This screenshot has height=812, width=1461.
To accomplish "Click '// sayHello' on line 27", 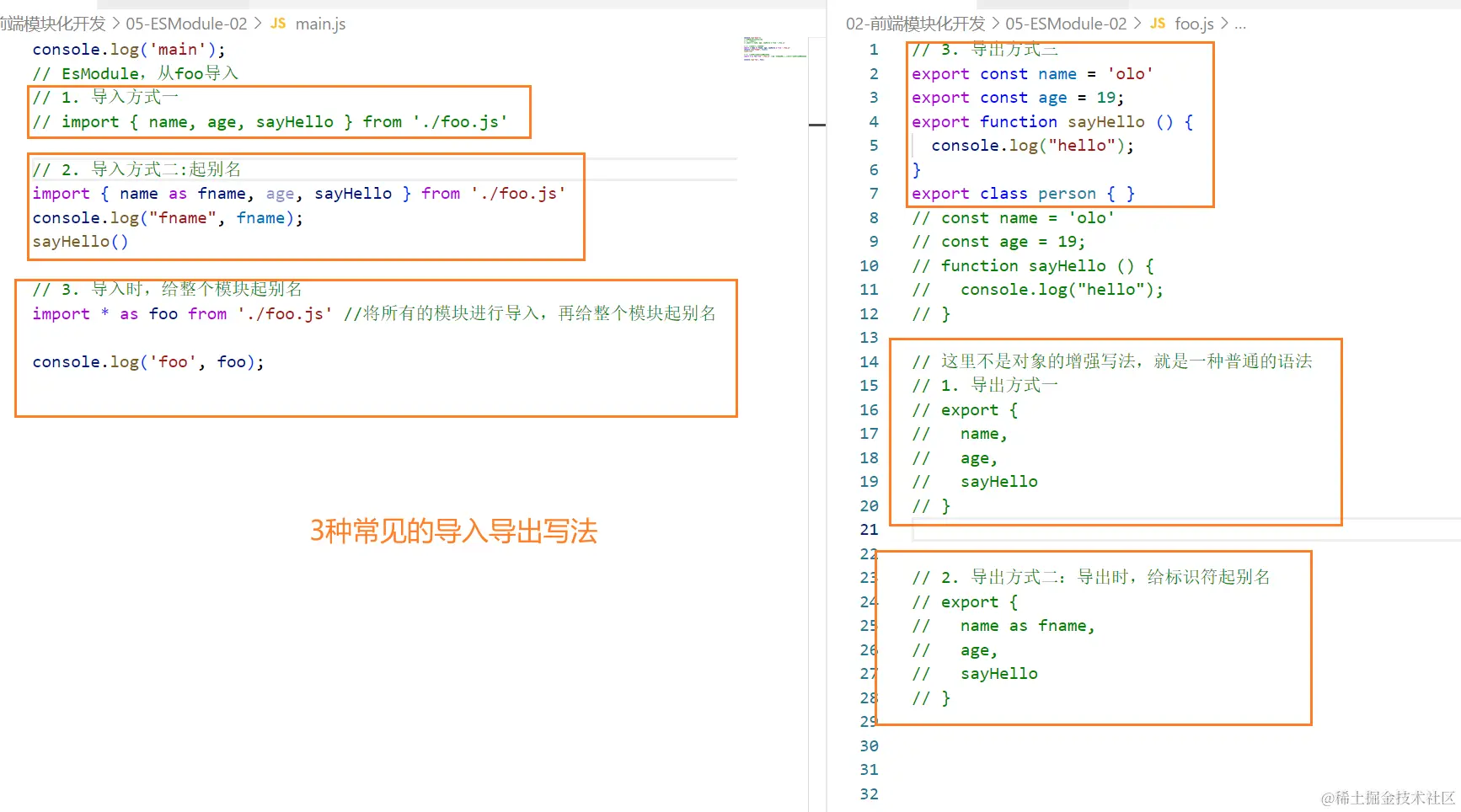I will [x=975, y=673].
